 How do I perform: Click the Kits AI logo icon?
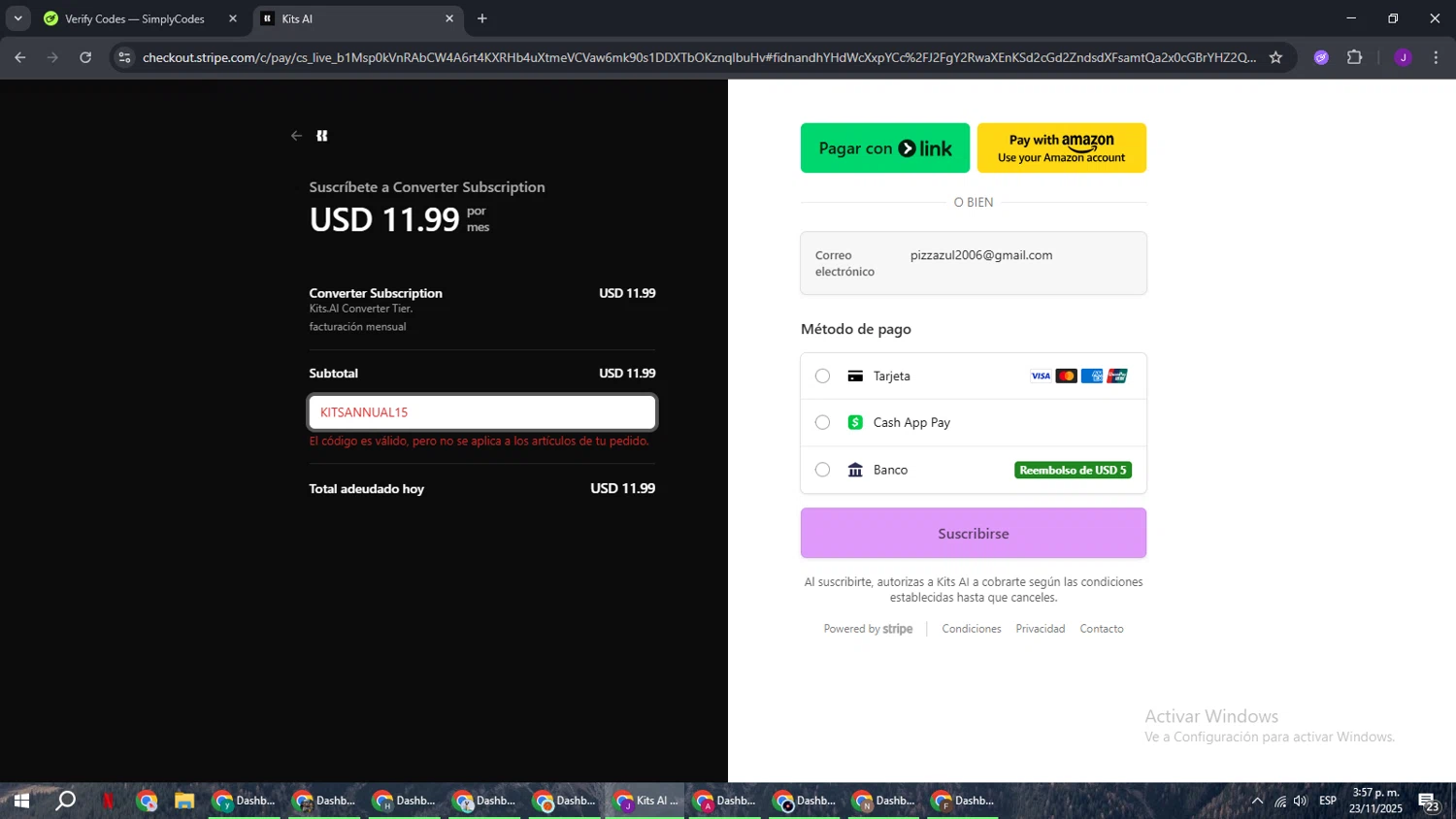[x=322, y=136]
